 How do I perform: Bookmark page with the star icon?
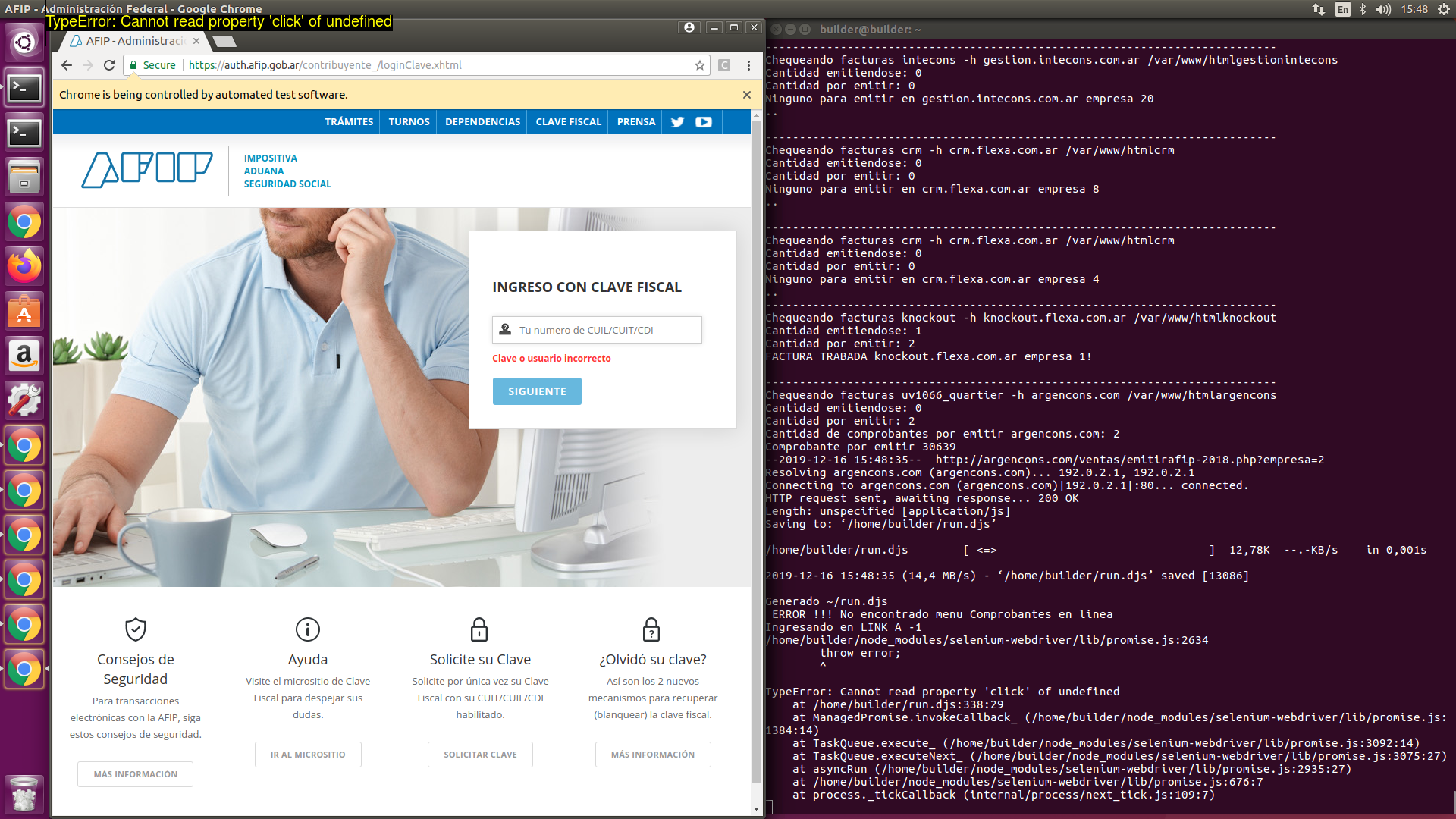(x=699, y=65)
